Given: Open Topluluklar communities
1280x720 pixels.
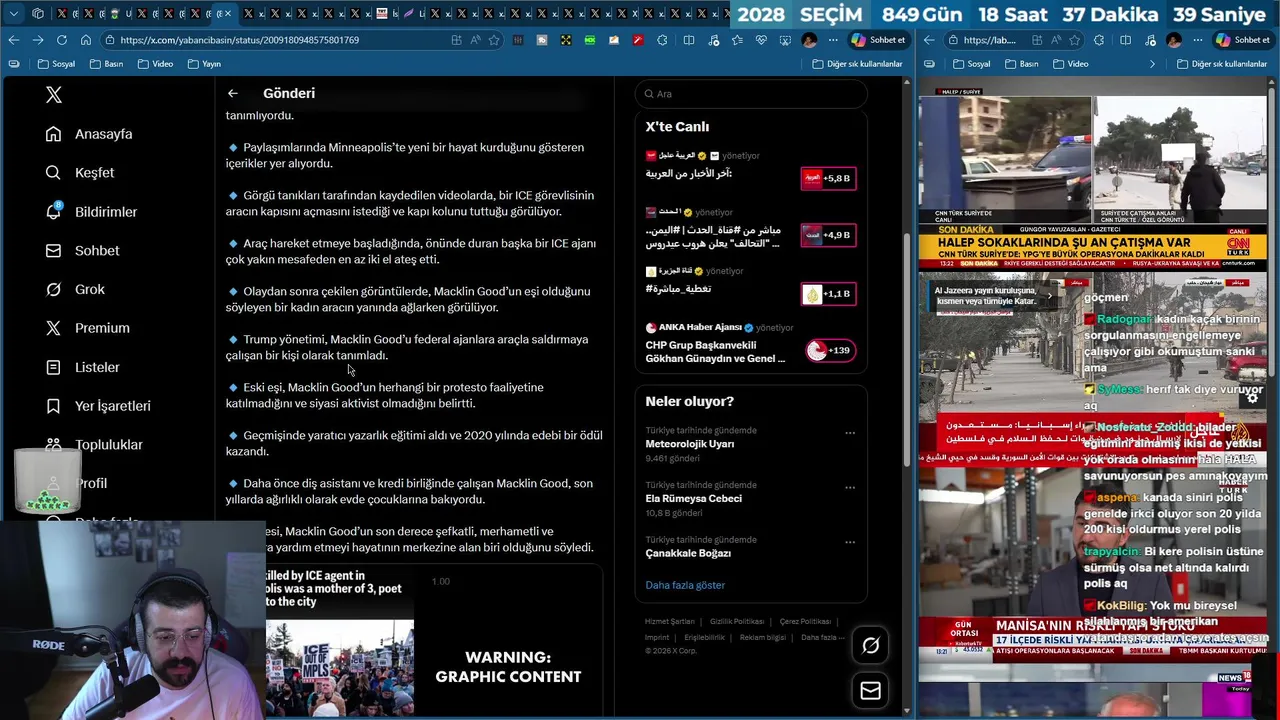Looking at the screenshot, I should tap(94, 445).
